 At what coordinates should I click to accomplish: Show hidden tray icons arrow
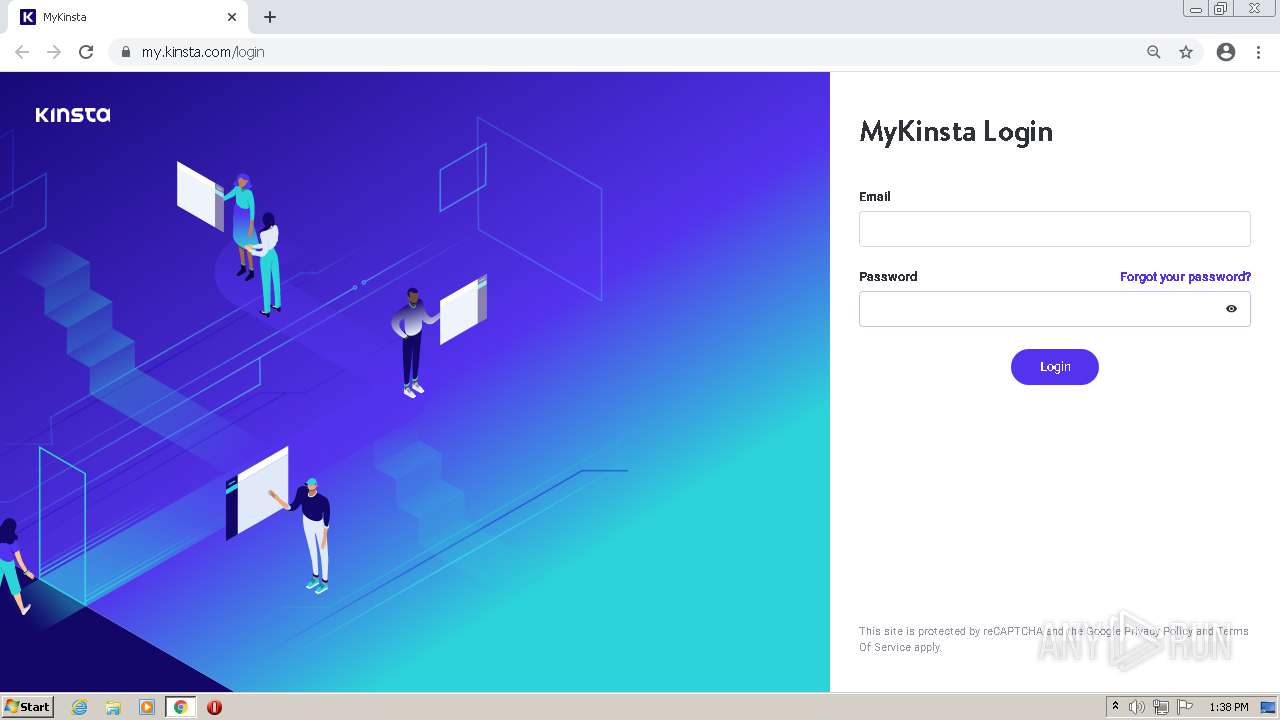pos(1115,707)
